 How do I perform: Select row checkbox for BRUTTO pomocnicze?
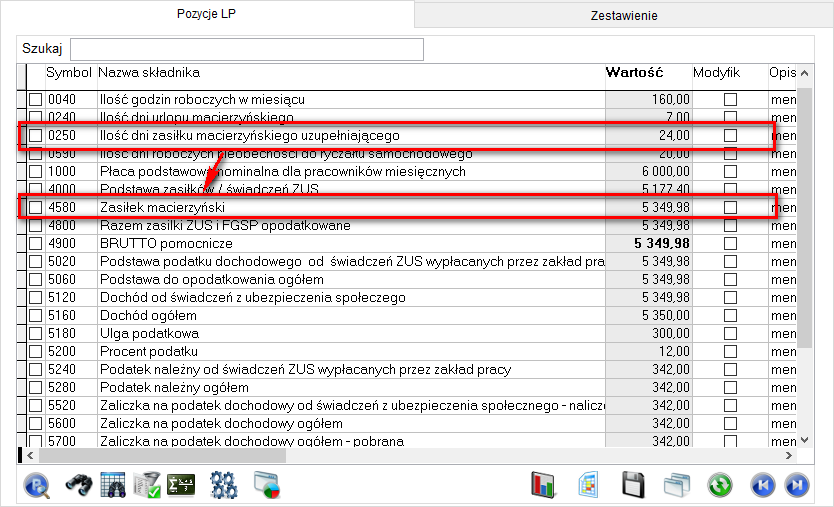(35, 243)
